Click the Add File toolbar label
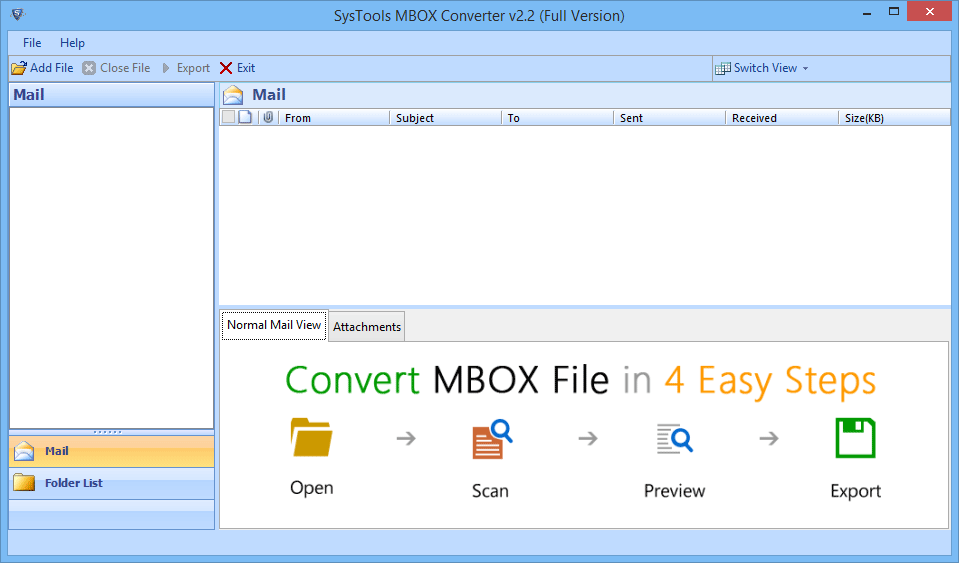959x563 pixels. click(x=52, y=68)
